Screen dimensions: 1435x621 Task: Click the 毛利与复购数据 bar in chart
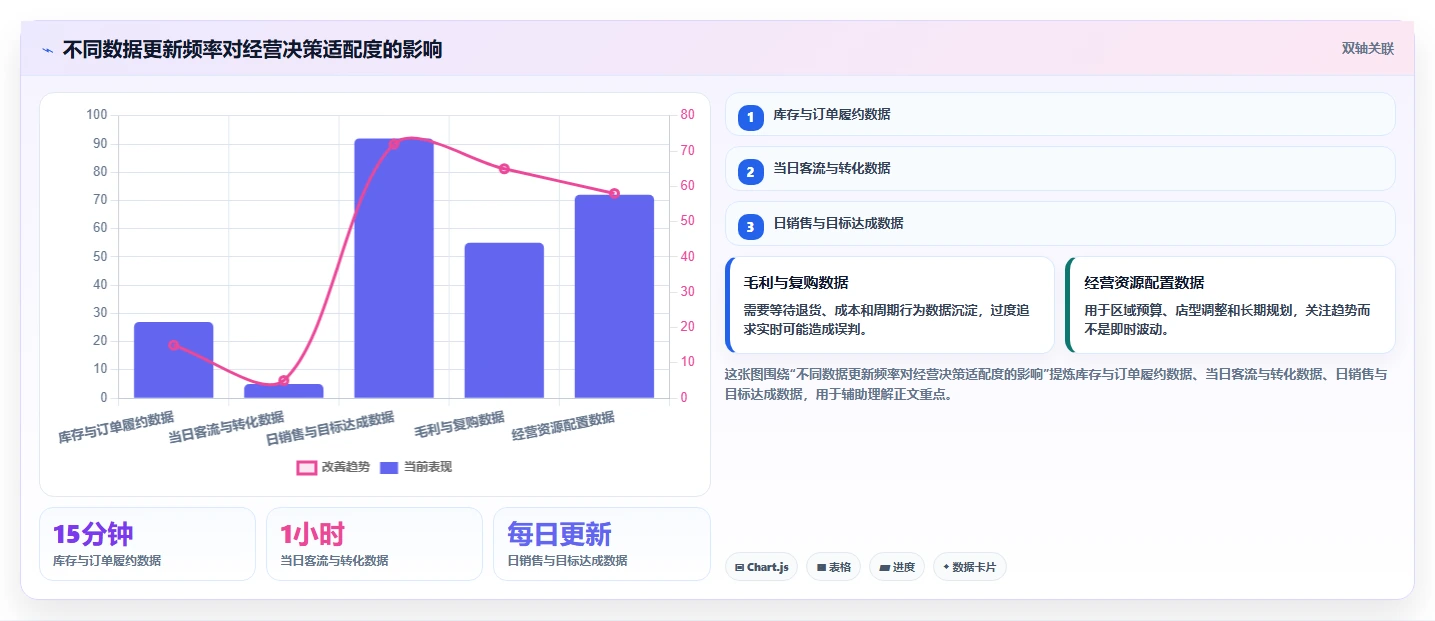point(504,320)
